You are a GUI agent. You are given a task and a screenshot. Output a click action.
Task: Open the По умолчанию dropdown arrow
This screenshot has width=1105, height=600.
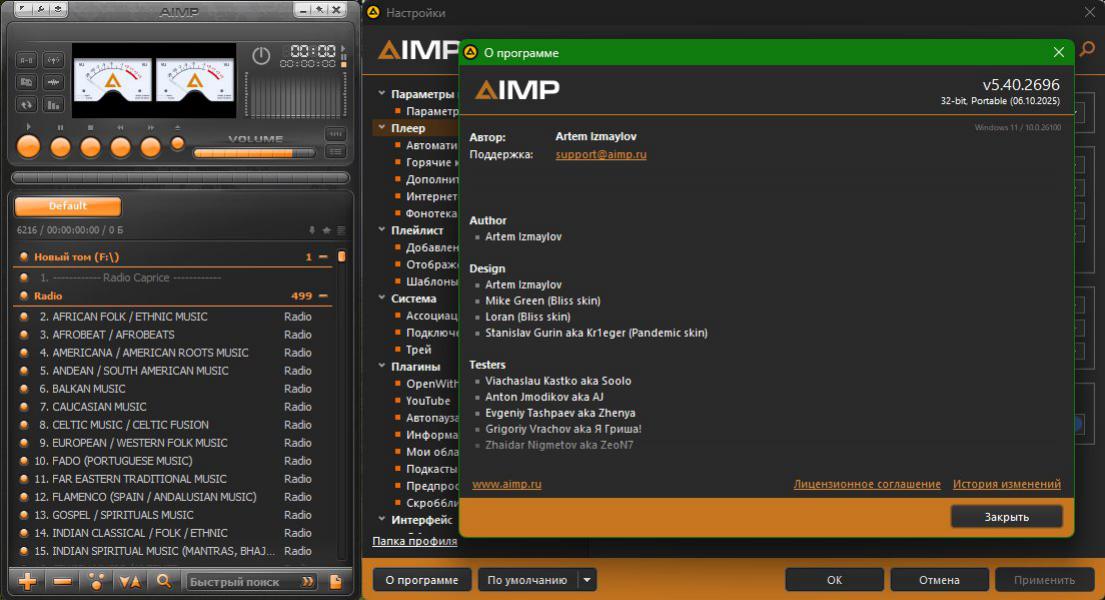point(587,580)
